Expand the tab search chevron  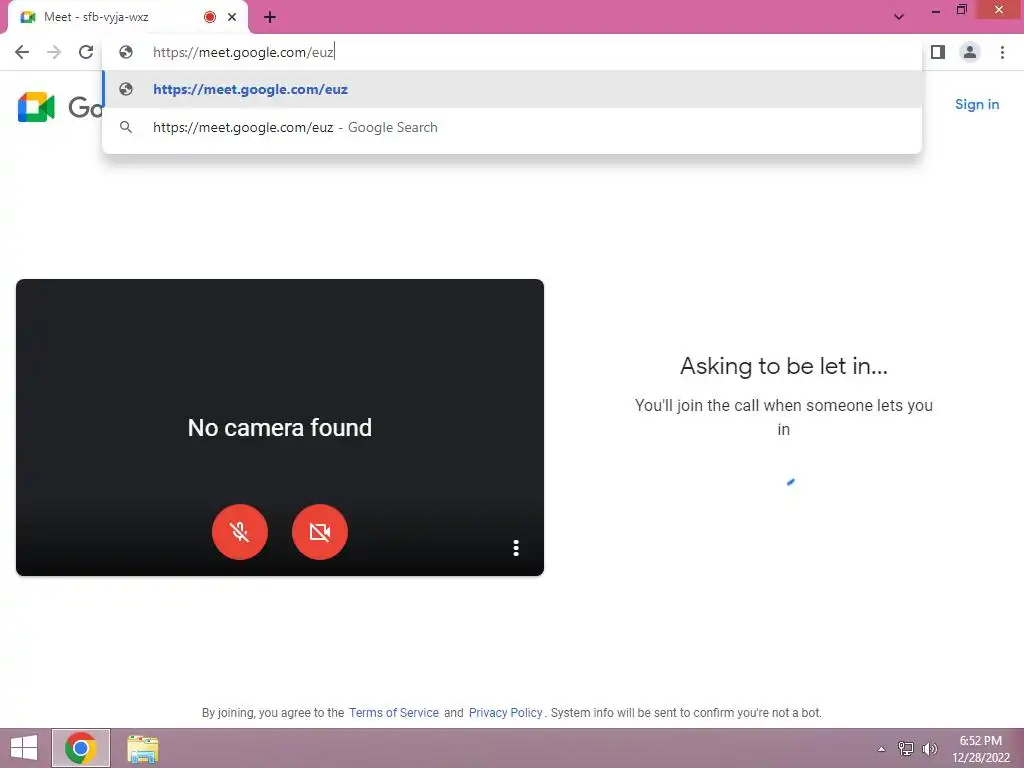click(899, 17)
